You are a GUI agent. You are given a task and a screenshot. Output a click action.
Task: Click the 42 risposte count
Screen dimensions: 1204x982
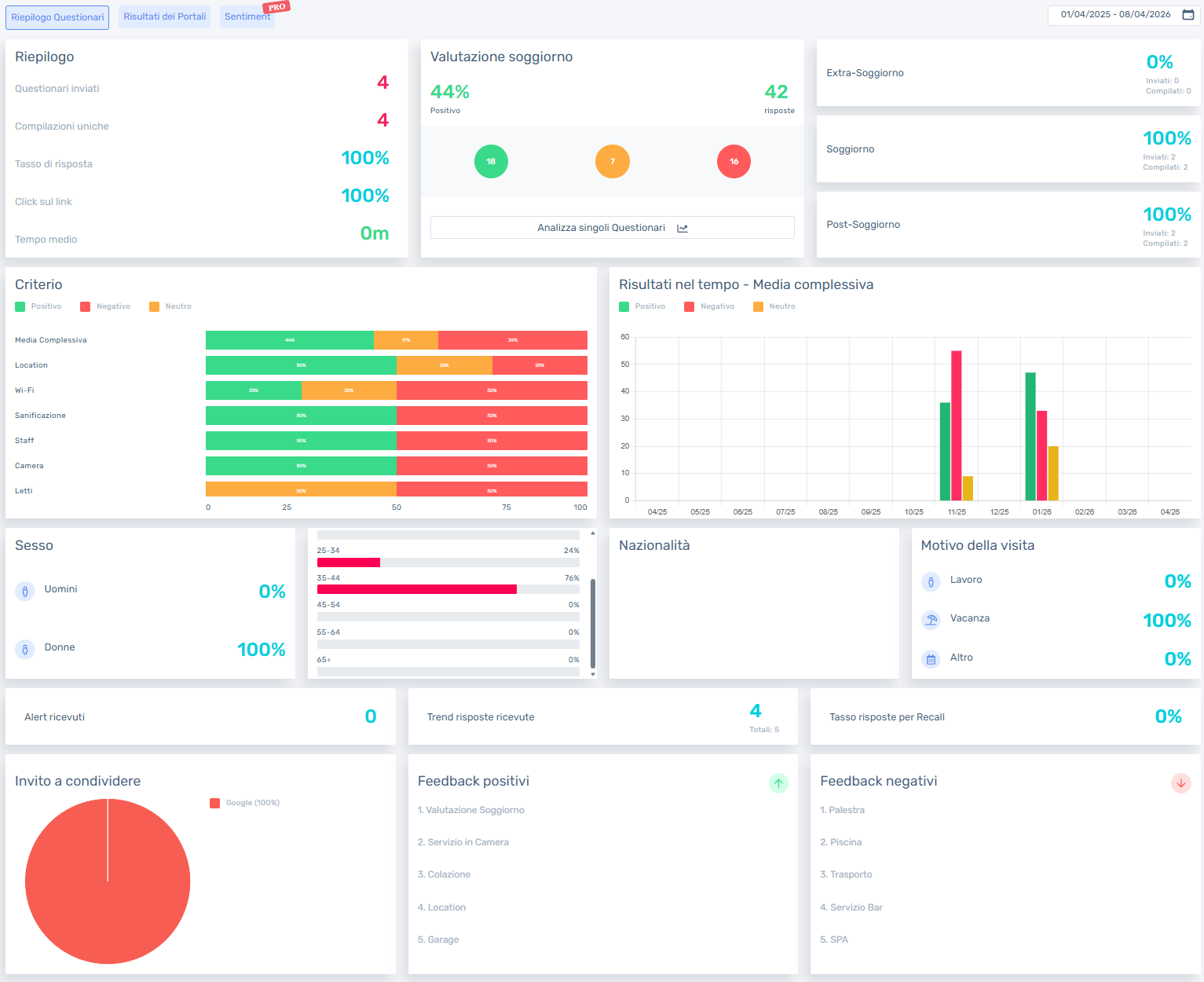[x=776, y=92]
